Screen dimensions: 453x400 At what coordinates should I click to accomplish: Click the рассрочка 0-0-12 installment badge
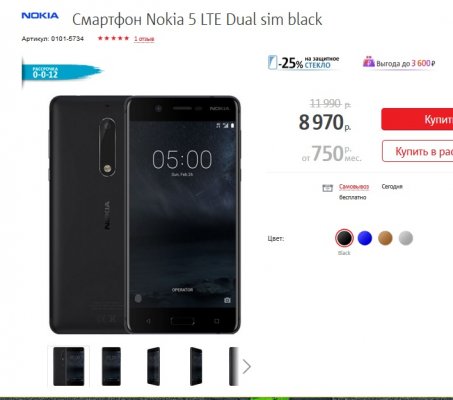click(62, 72)
